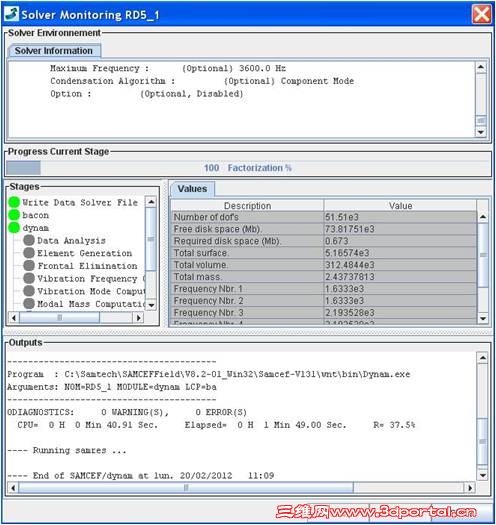Select the bacon stage
The image size is (496, 525).
[36, 215]
